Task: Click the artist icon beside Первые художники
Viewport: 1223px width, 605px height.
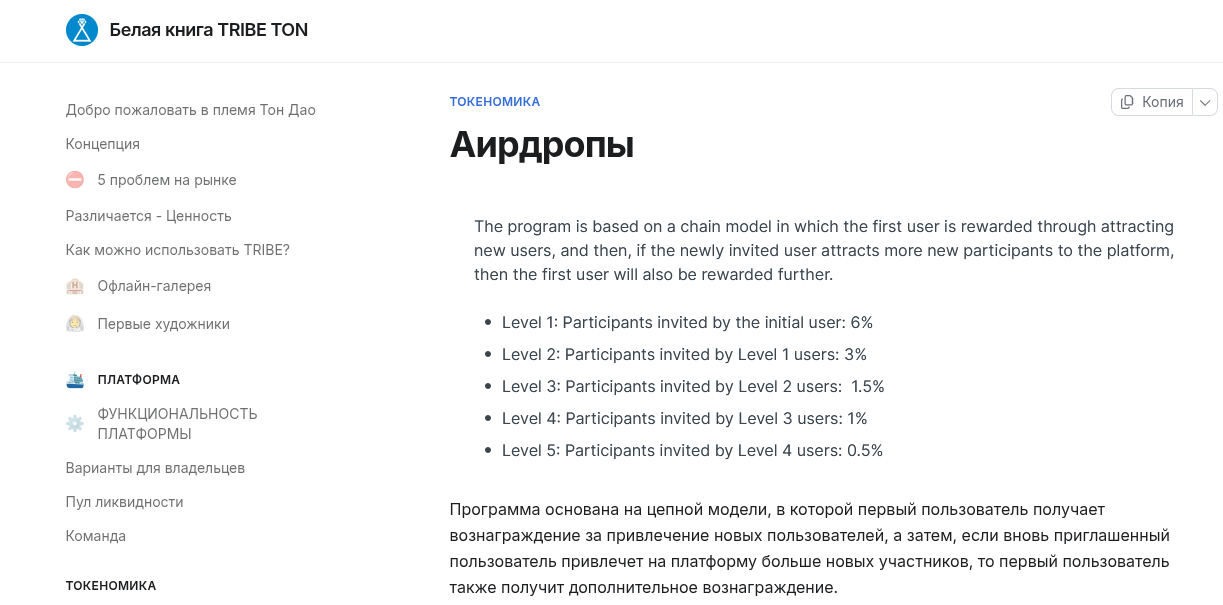Action: coord(75,324)
